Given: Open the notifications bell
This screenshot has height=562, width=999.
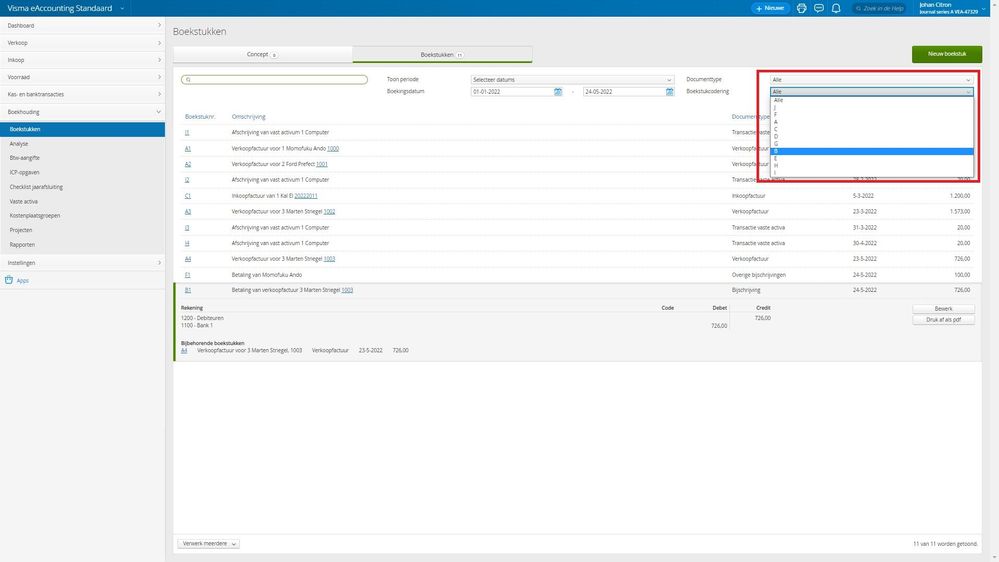Looking at the screenshot, I should 836,8.
